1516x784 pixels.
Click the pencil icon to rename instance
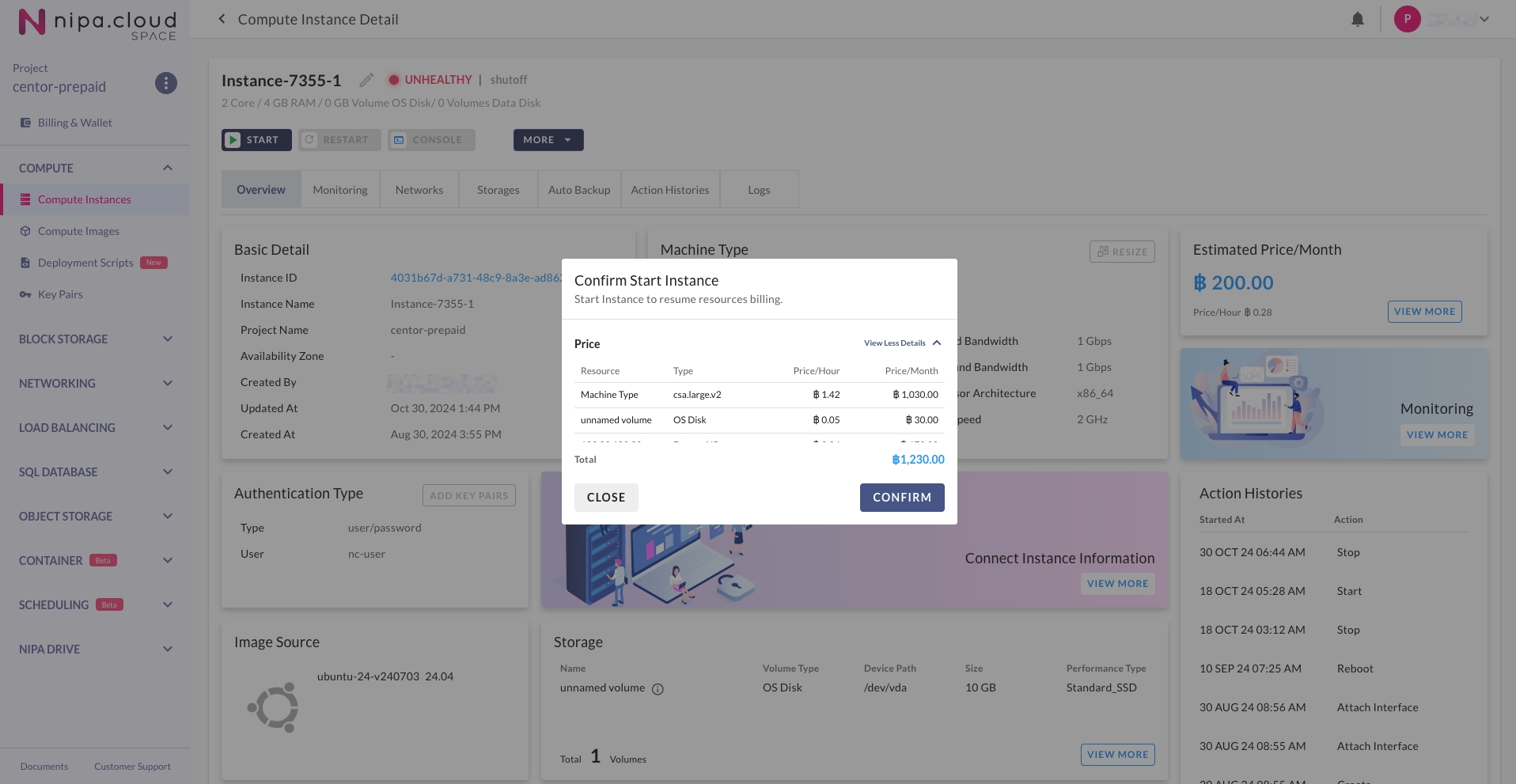click(x=366, y=80)
